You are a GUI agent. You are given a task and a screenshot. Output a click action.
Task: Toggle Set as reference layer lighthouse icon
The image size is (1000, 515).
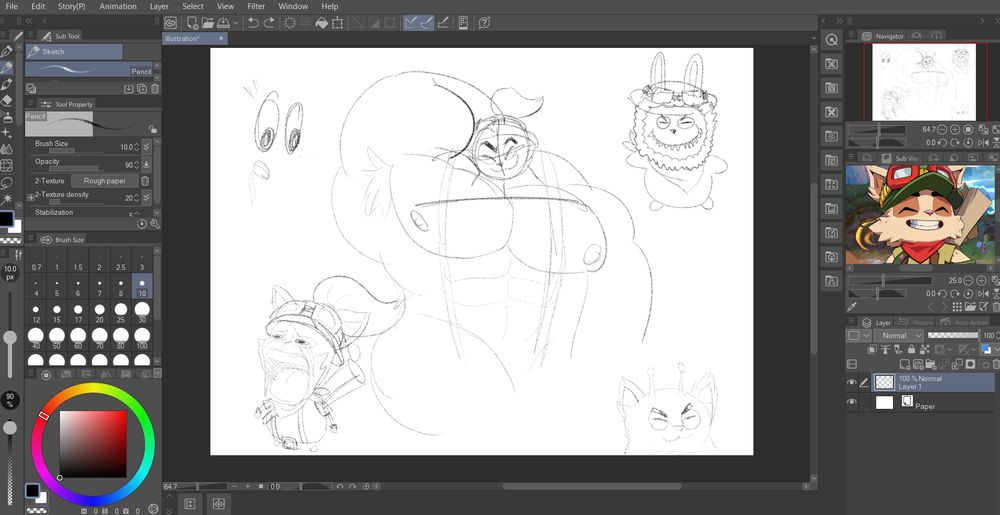click(885, 350)
